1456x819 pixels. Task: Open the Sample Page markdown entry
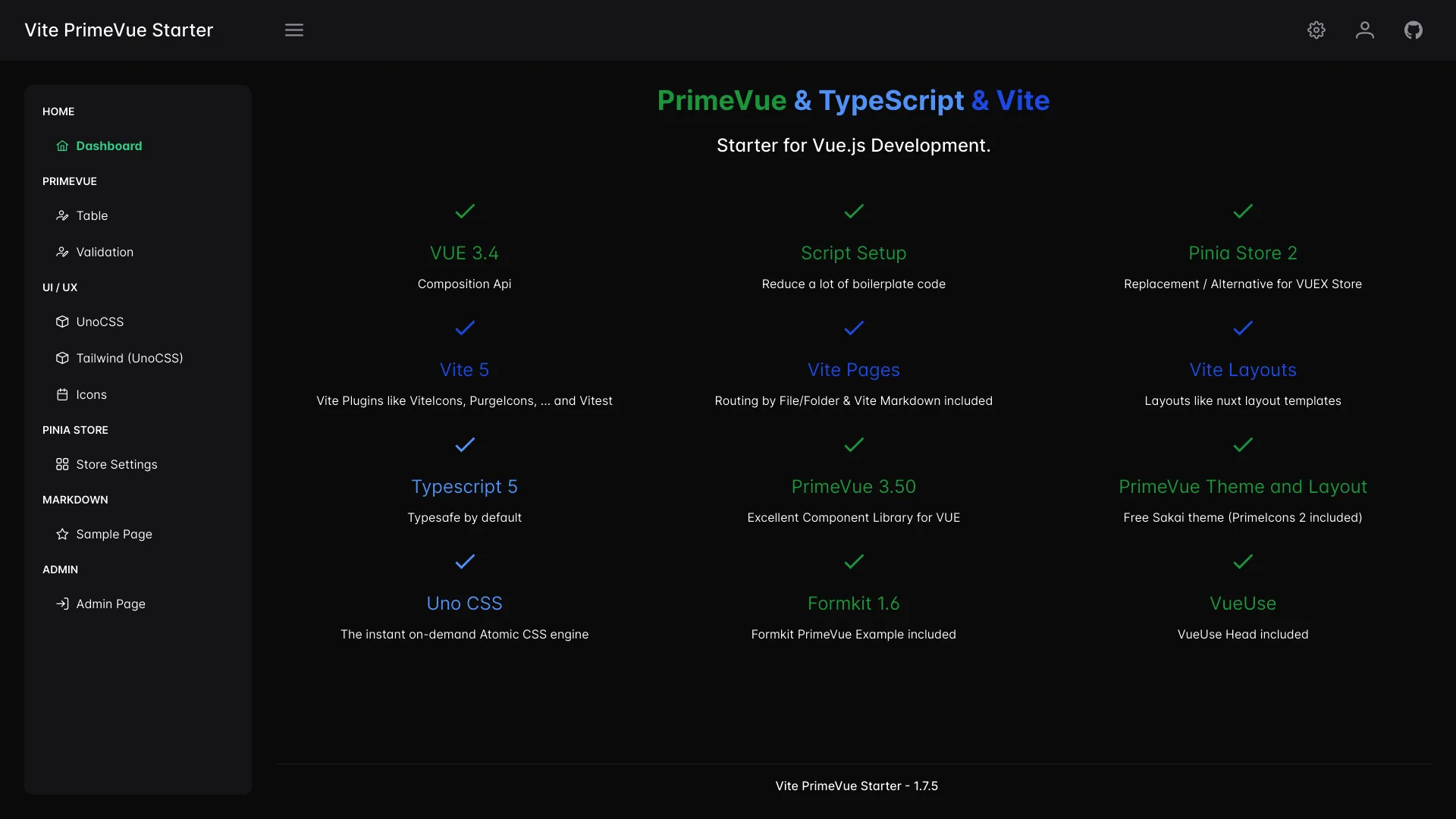(138, 535)
